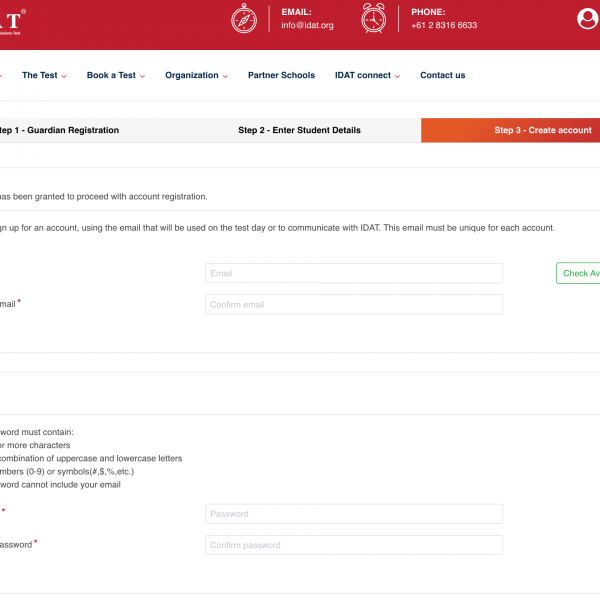Click the Password input field
Viewport: 600px width, 600px height.
[x=354, y=514]
